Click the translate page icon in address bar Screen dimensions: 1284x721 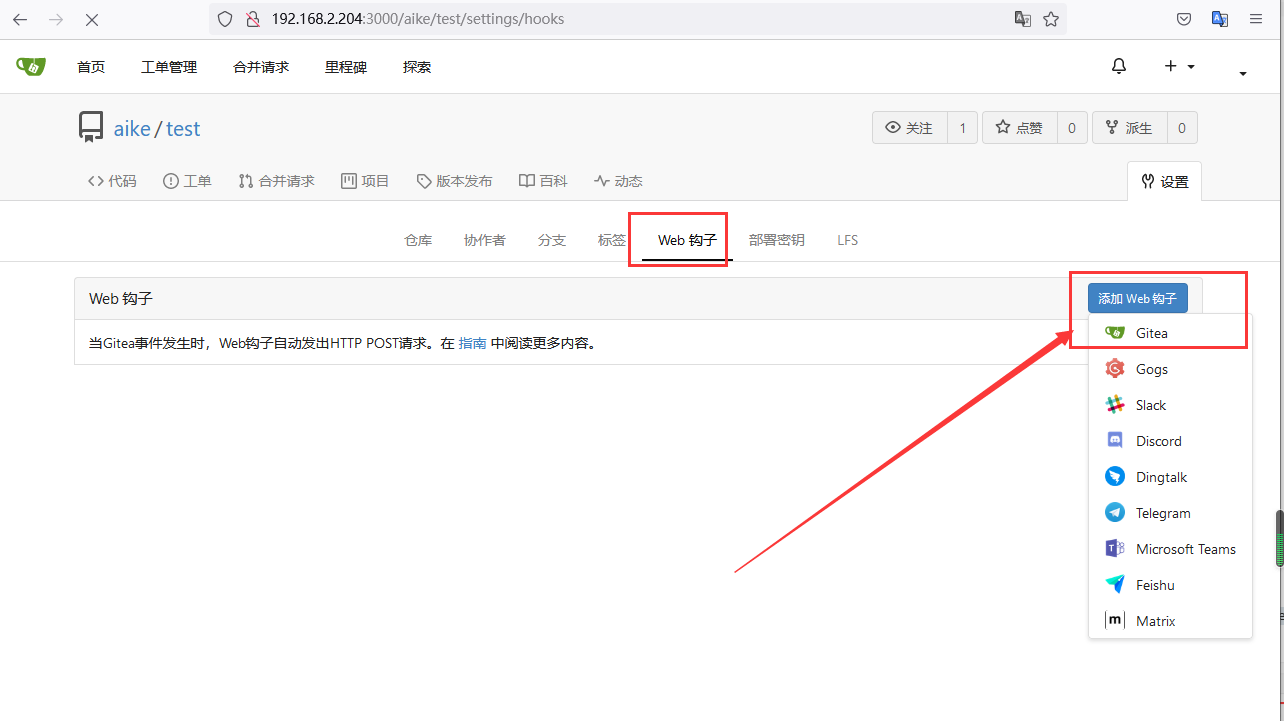pos(1023,19)
